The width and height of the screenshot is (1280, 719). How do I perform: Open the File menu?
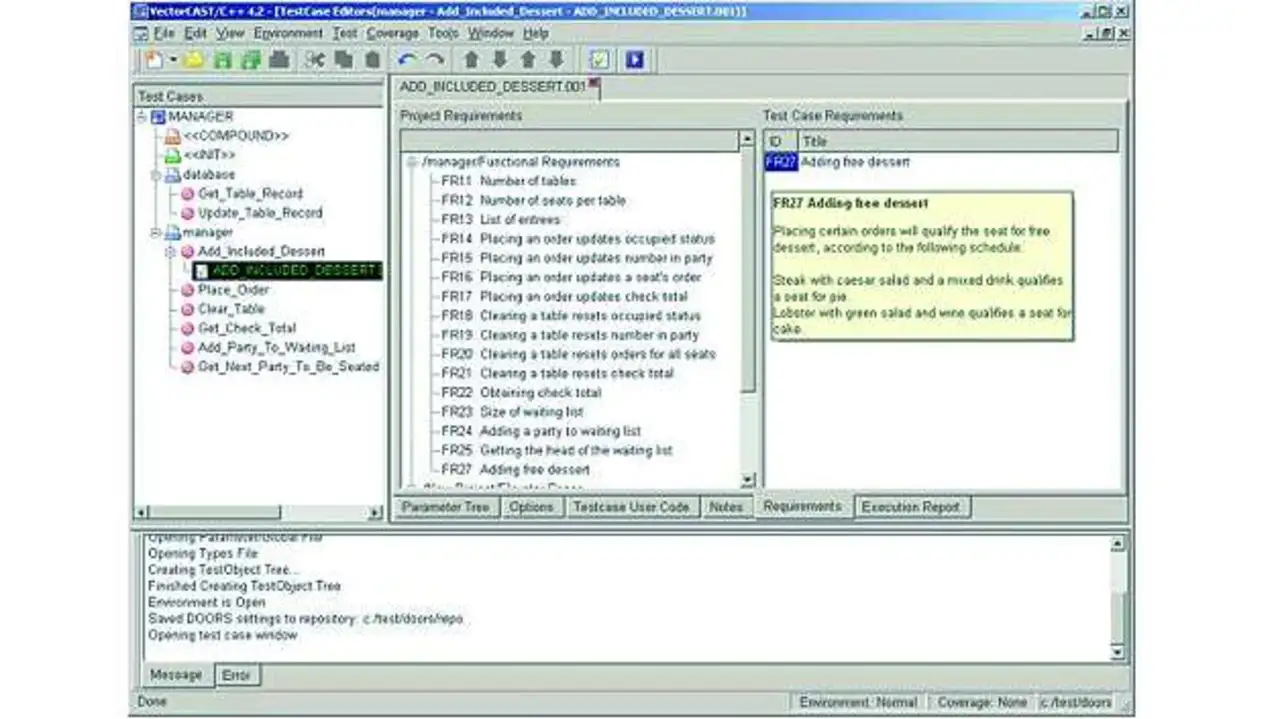tap(164, 33)
